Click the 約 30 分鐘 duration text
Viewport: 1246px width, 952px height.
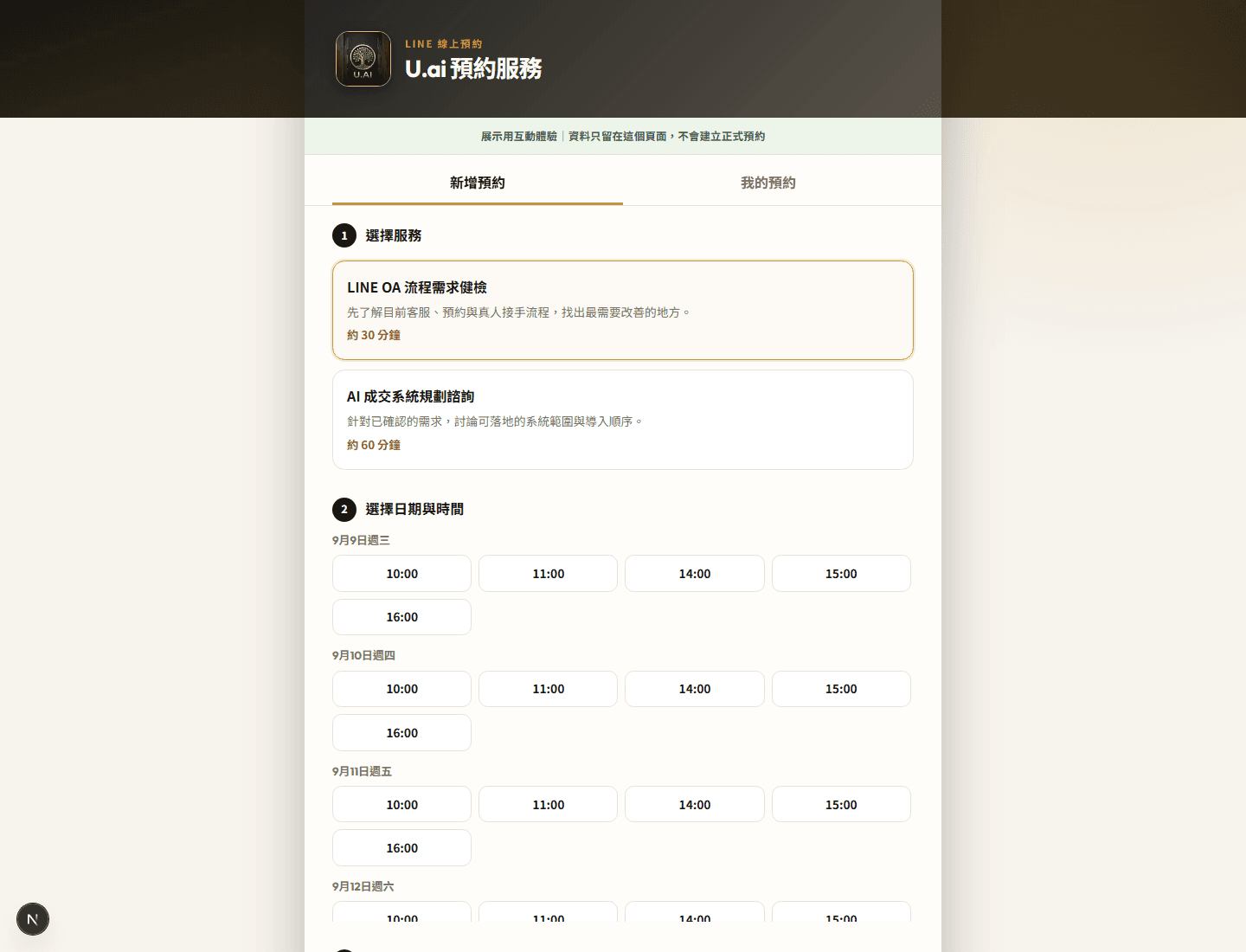point(374,335)
